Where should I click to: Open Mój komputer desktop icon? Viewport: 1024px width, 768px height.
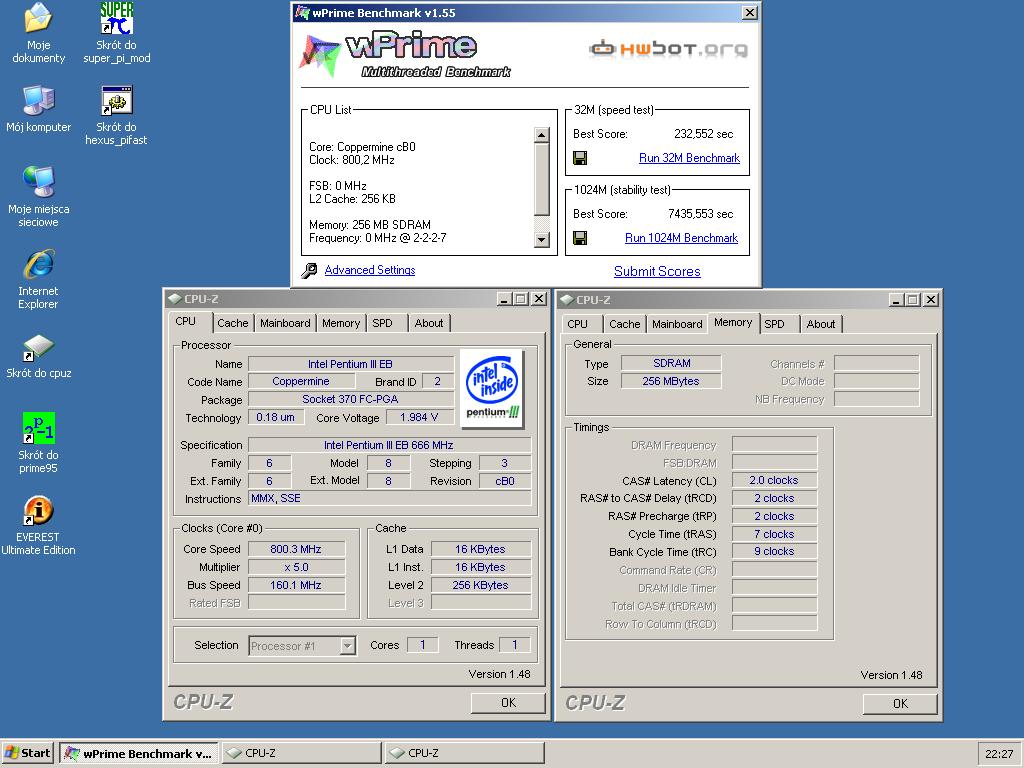[39, 108]
